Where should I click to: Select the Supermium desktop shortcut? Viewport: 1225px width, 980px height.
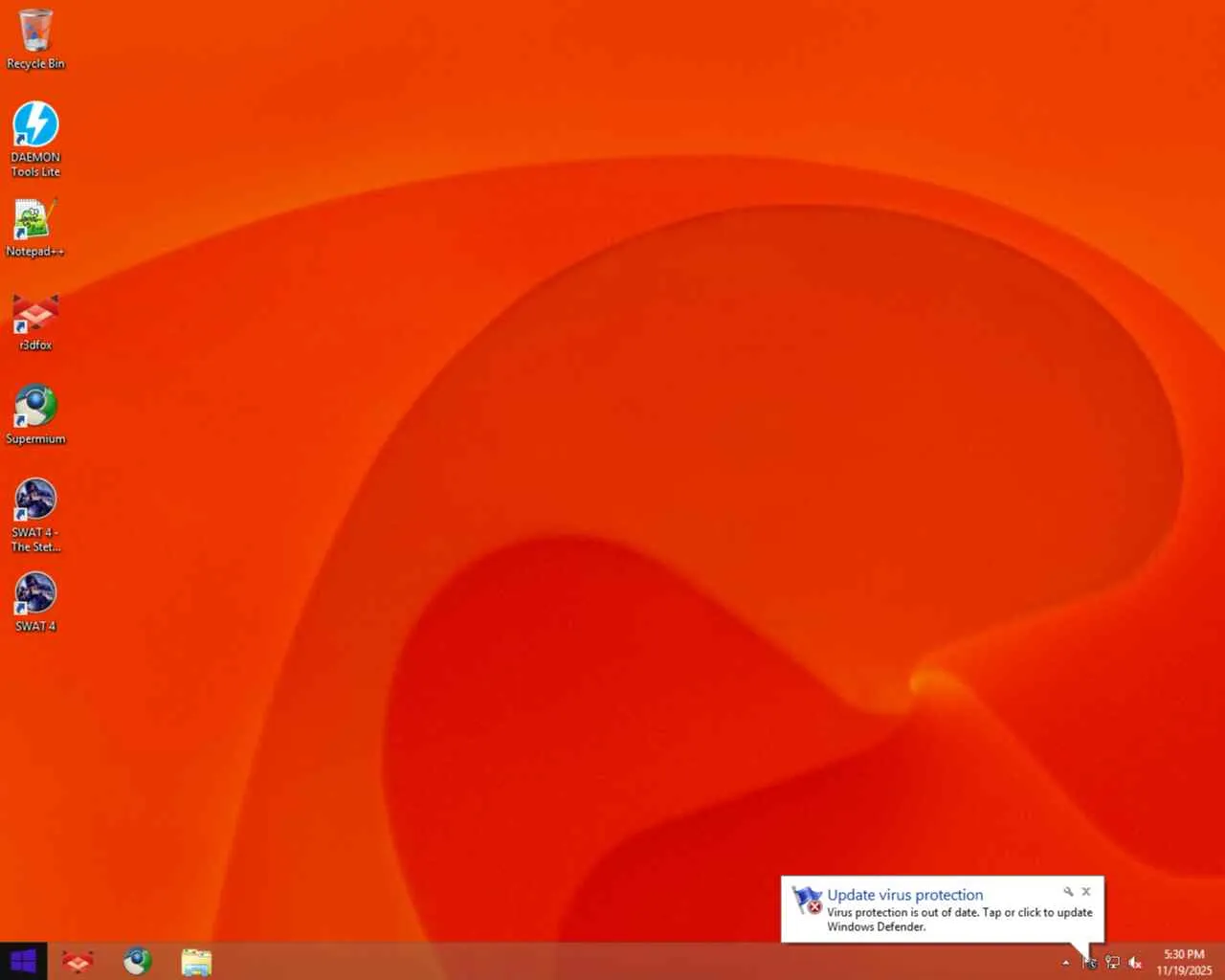(35, 415)
